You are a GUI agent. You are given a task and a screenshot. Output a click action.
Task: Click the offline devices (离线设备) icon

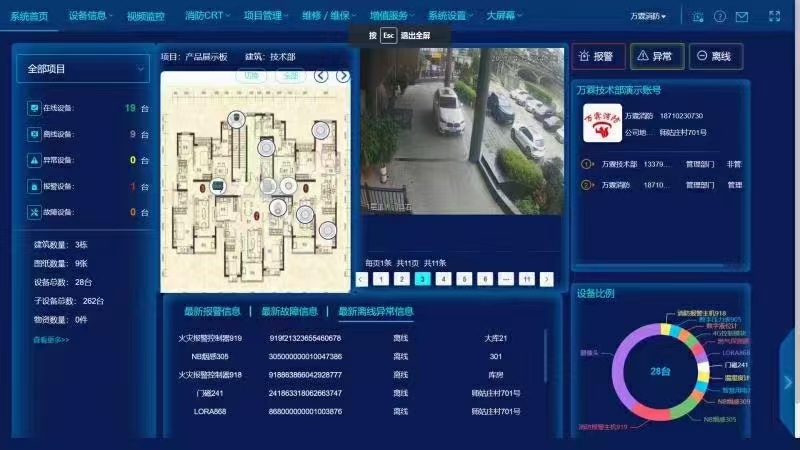(34, 134)
